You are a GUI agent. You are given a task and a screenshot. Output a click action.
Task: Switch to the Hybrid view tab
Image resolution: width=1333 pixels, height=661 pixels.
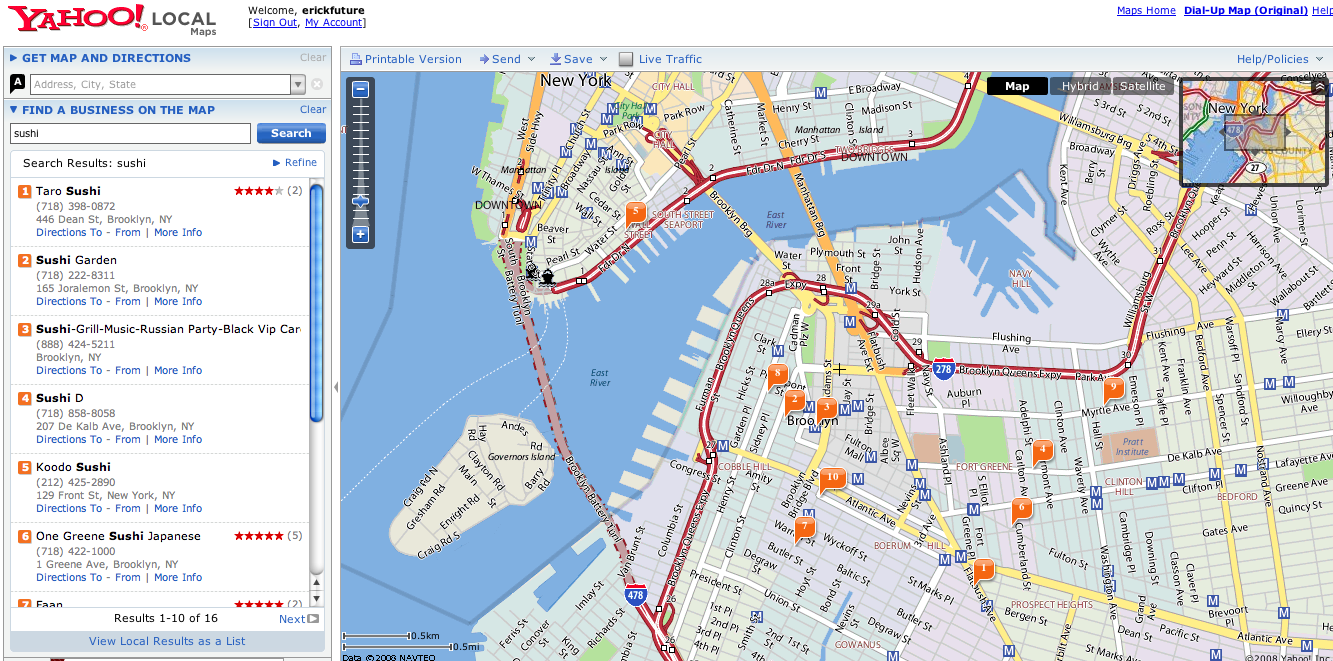(1079, 86)
